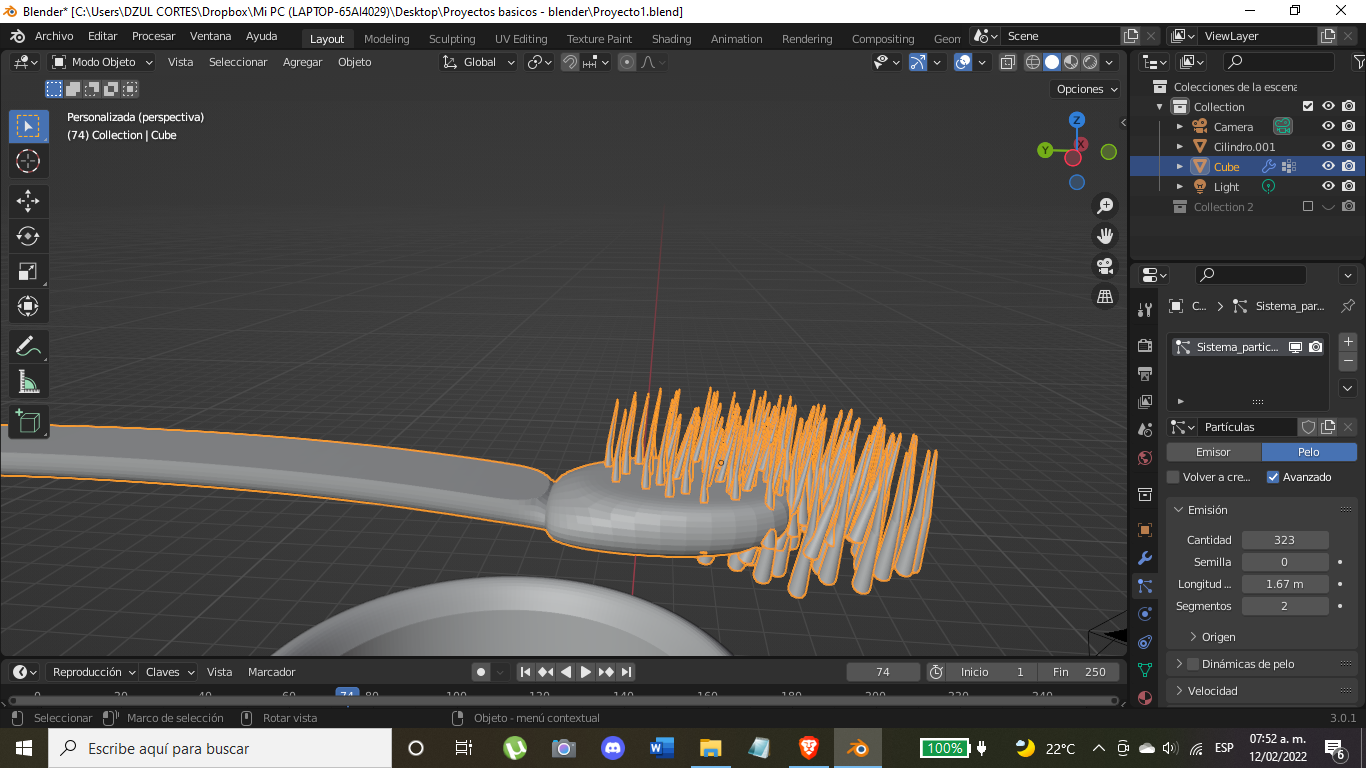The height and width of the screenshot is (768, 1366).
Task: Hide Cilindro.001 in the viewport
Action: (x=1329, y=147)
